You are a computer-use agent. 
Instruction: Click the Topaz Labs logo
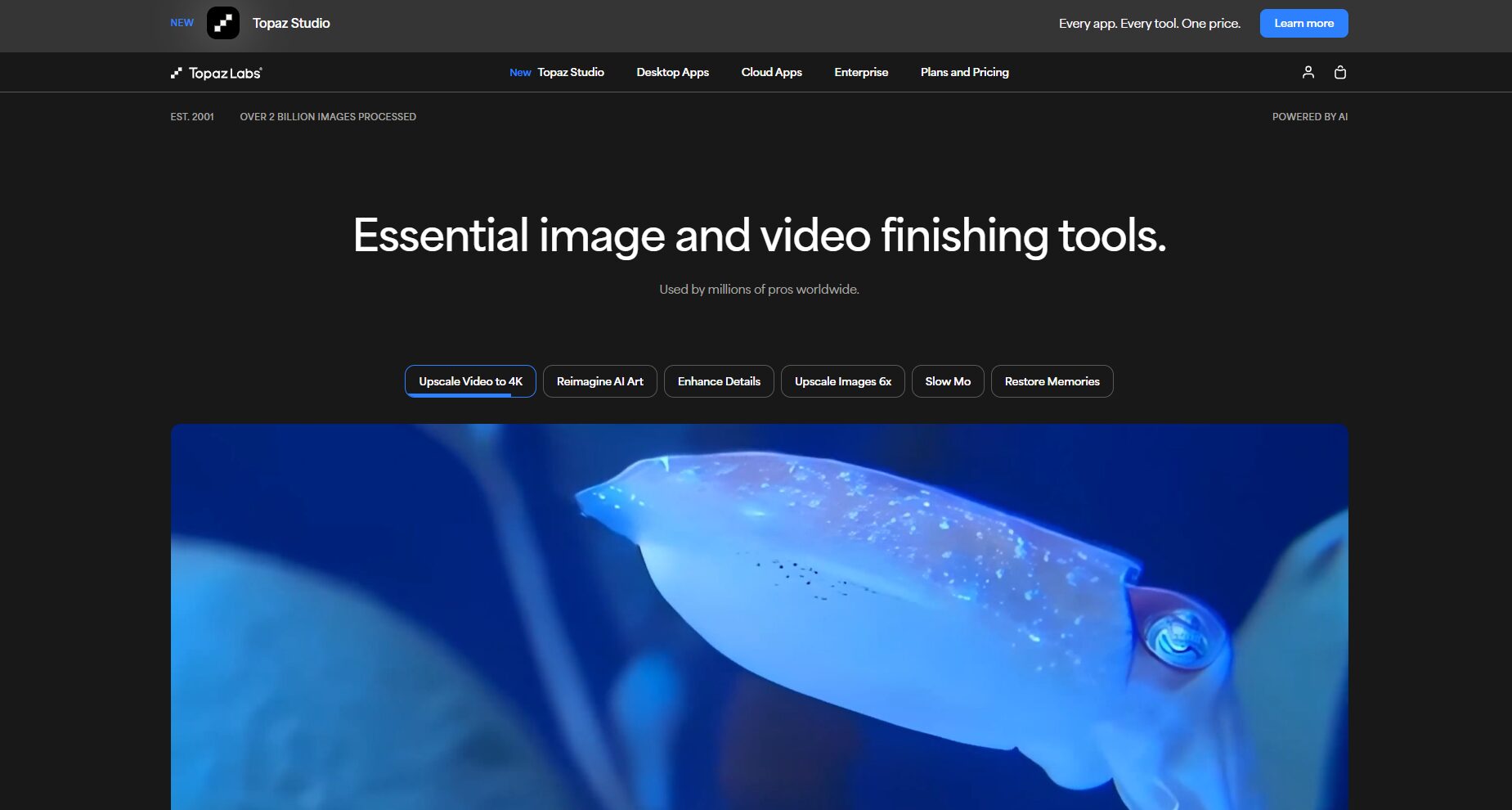(x=216, y=73)
